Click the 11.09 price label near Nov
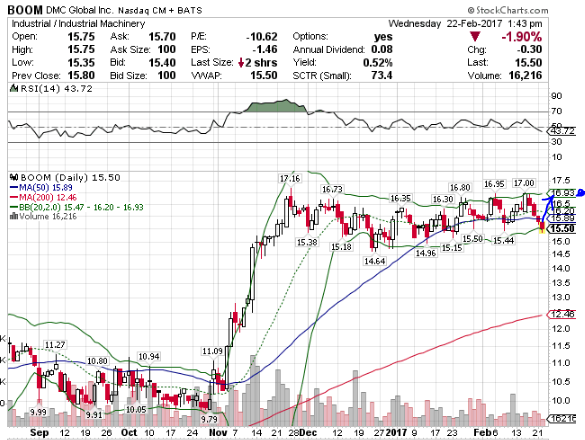585x440 pixels. (x=212, y=351)
